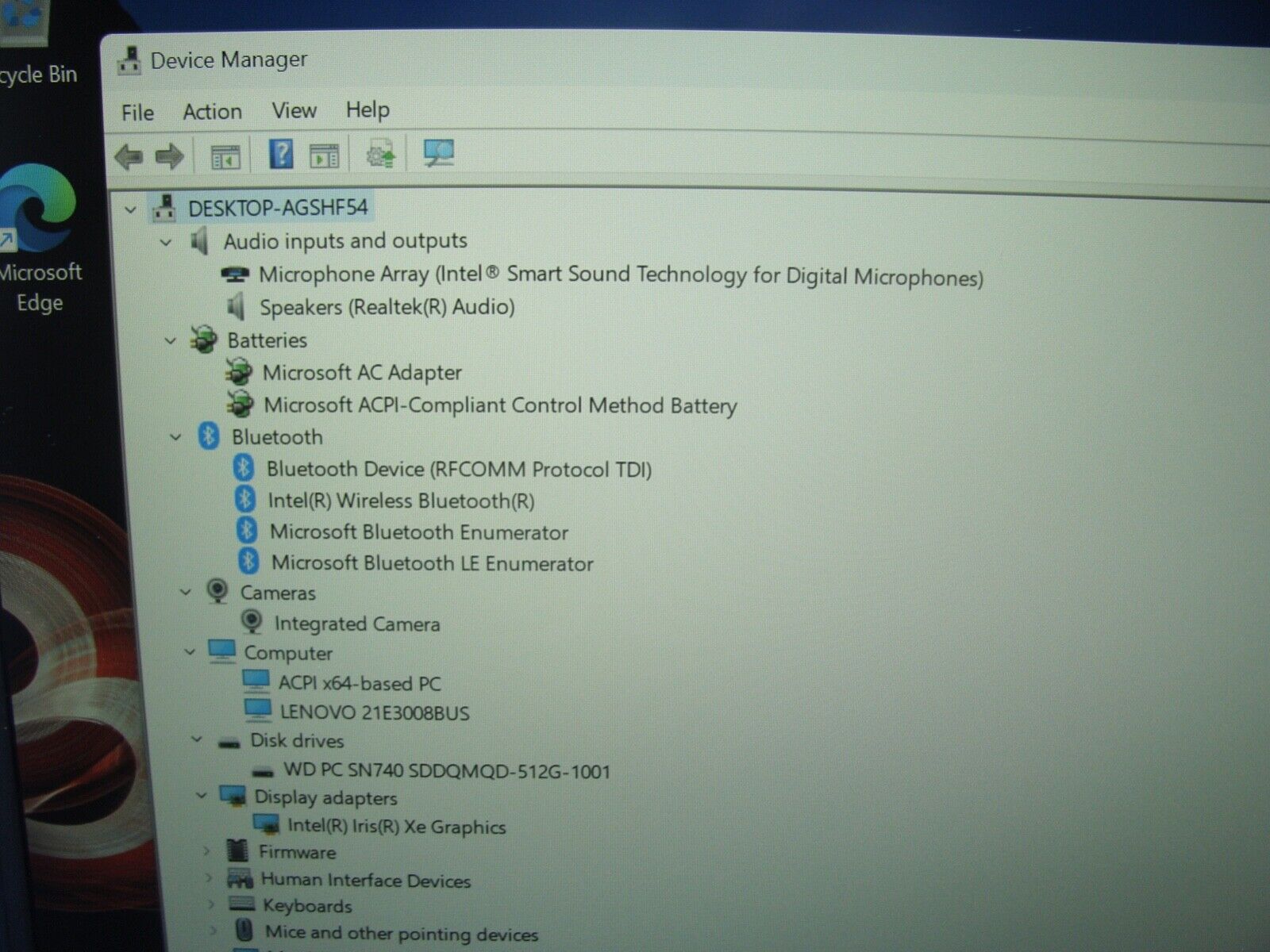The height and width of the screenshot is (952, 1270).
Task: Collapse the Audio inputs and outputs category
Action: (x=166, y=243)
